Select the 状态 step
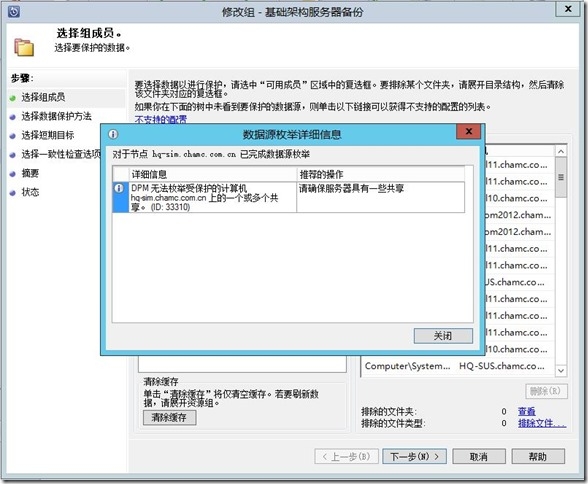 30,192
